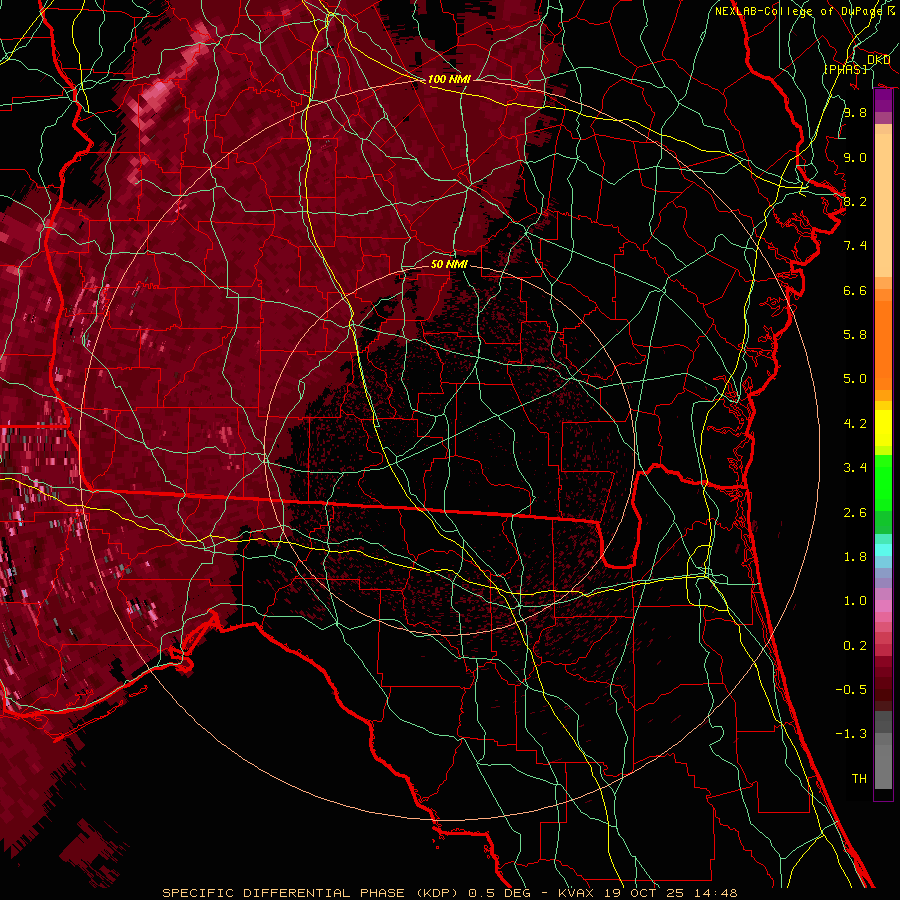Viewport: 900px width, 900px height.
Task: Click the peach band beside the 9.0 label
Action: 883,158
